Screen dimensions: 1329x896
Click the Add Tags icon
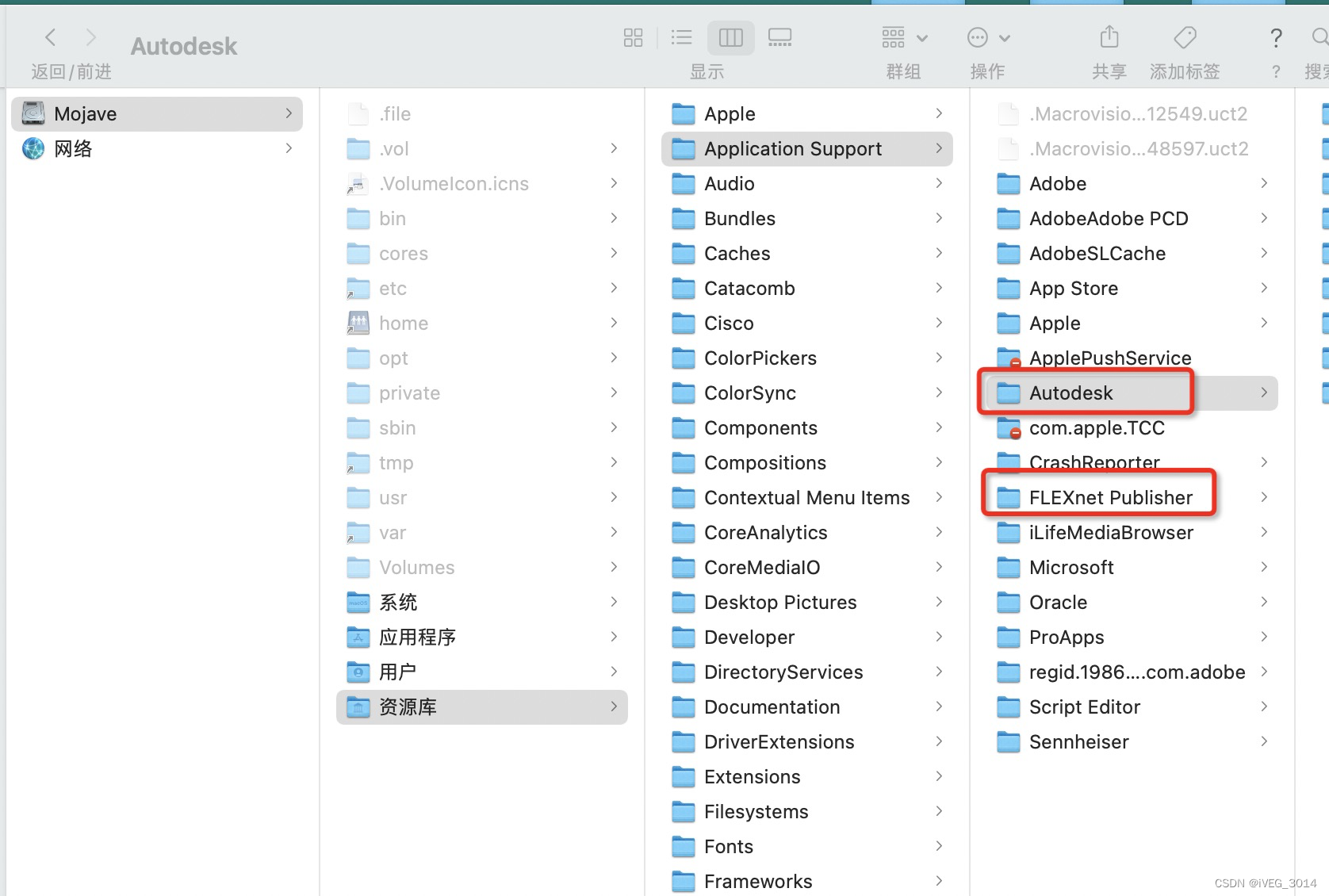tap(1185, 37)
